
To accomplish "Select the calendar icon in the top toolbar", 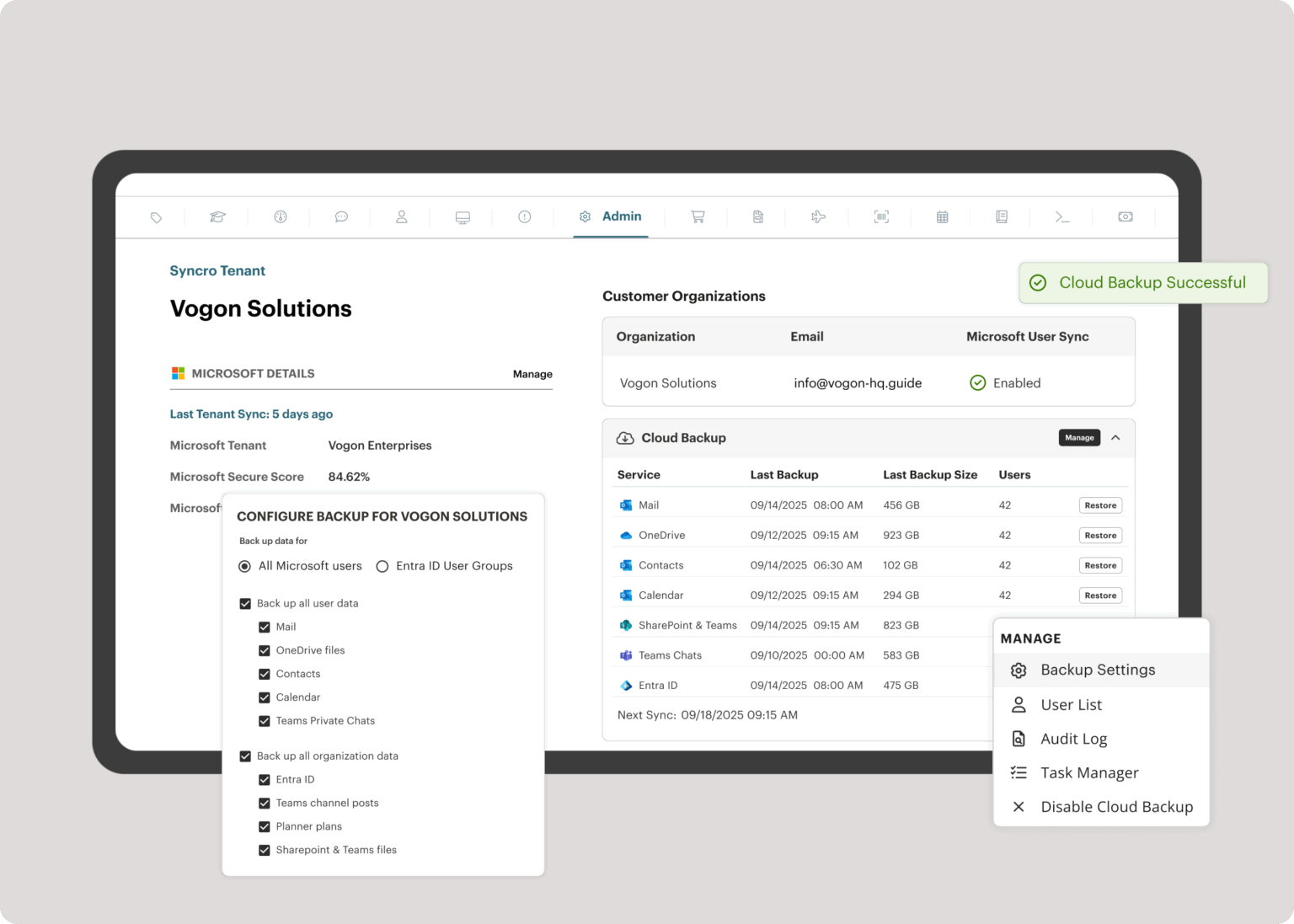I will [941, 216].
